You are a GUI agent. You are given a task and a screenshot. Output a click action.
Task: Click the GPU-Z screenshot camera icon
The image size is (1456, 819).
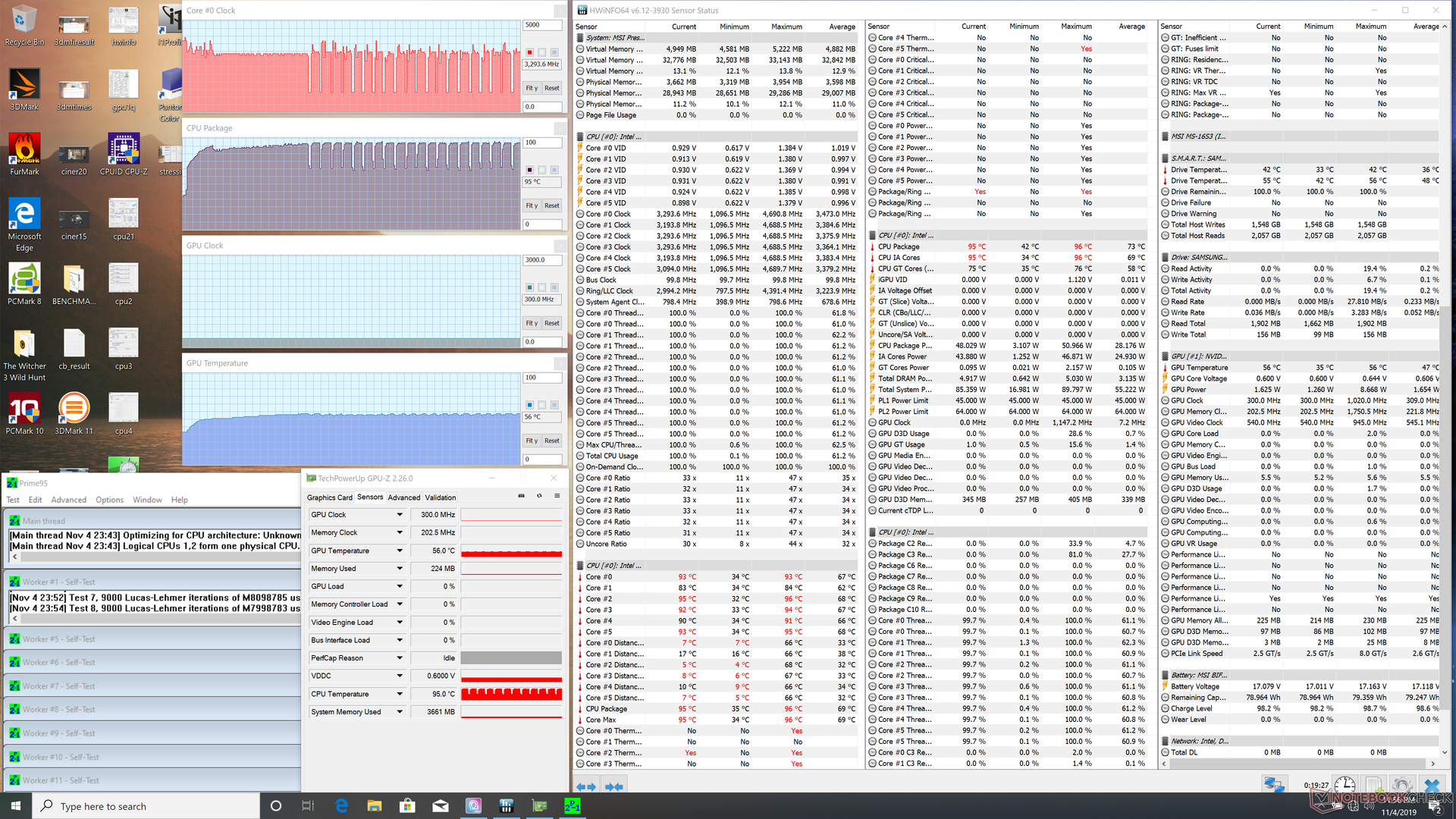[x=521, y=496]
